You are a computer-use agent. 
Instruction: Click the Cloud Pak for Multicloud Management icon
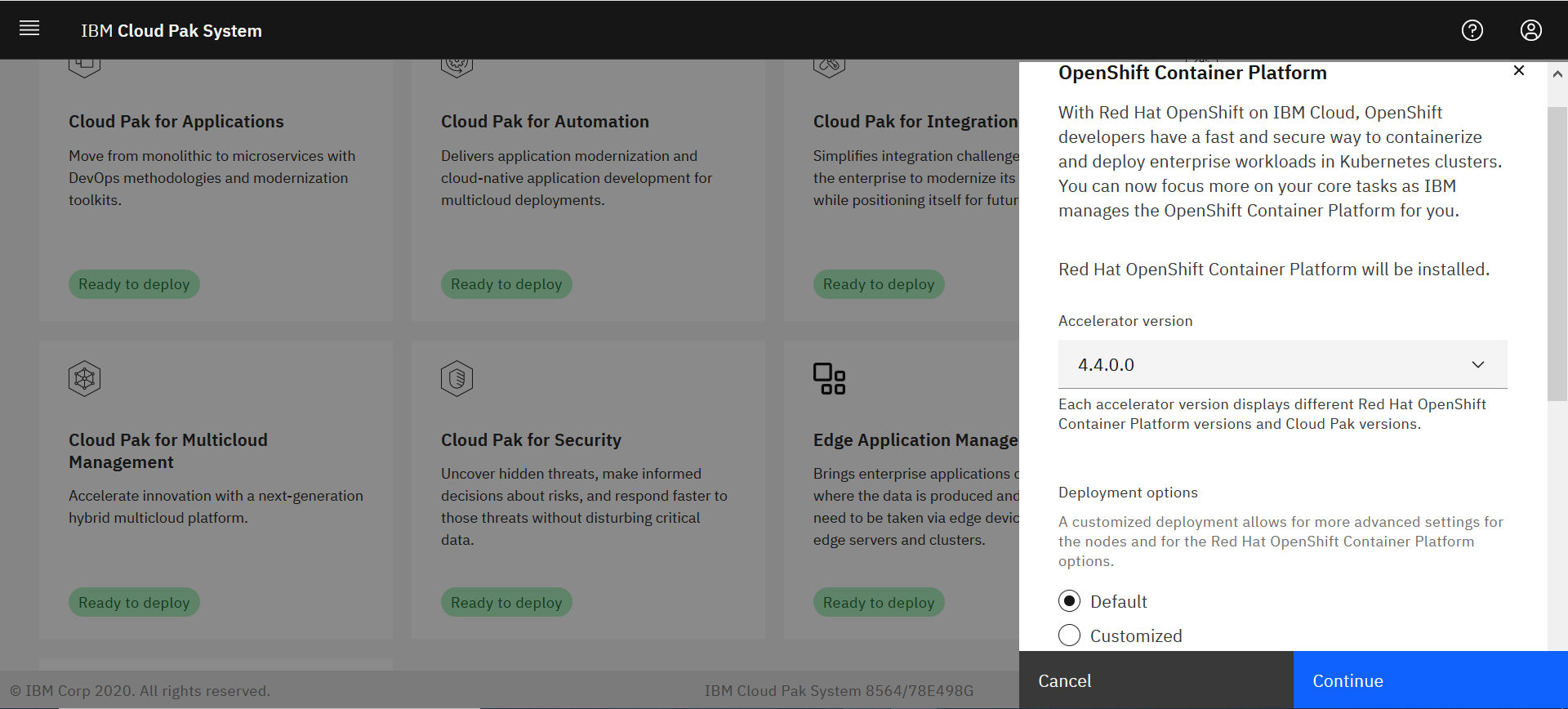coord(85,378)
